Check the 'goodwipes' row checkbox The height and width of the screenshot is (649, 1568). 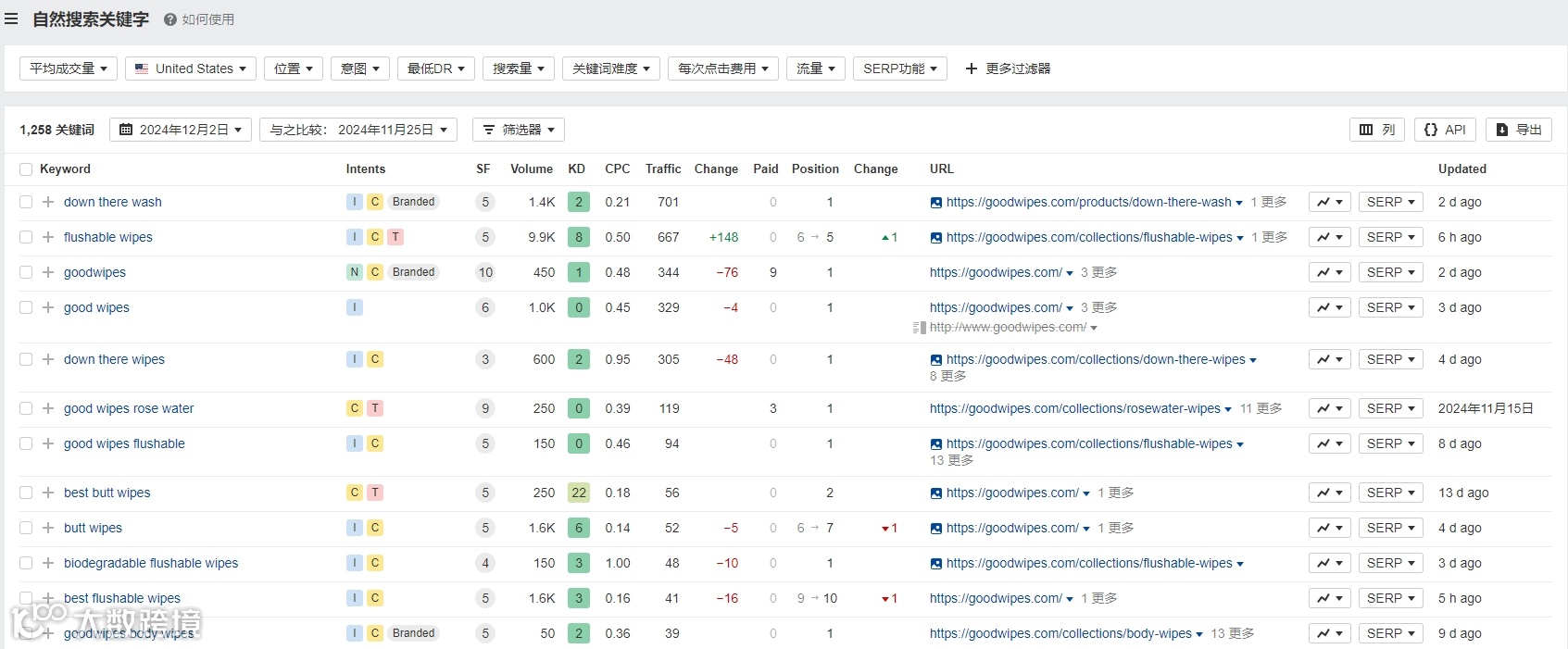[x=26, y=272]
